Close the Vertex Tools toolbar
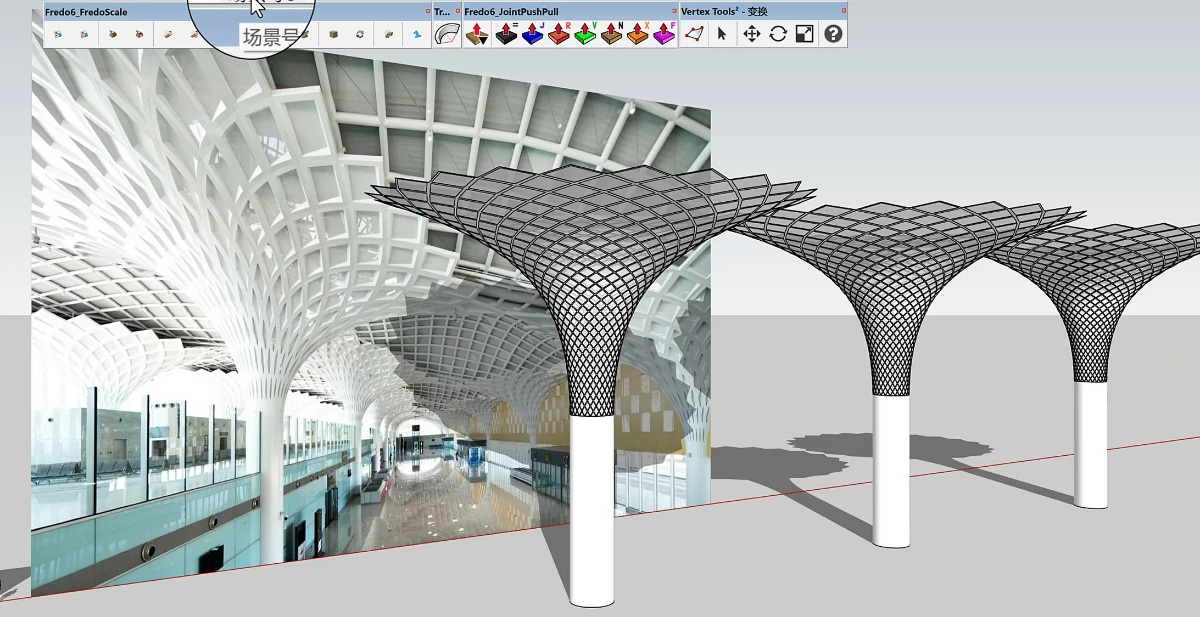The image size is (1200, 617). point(843,11)
